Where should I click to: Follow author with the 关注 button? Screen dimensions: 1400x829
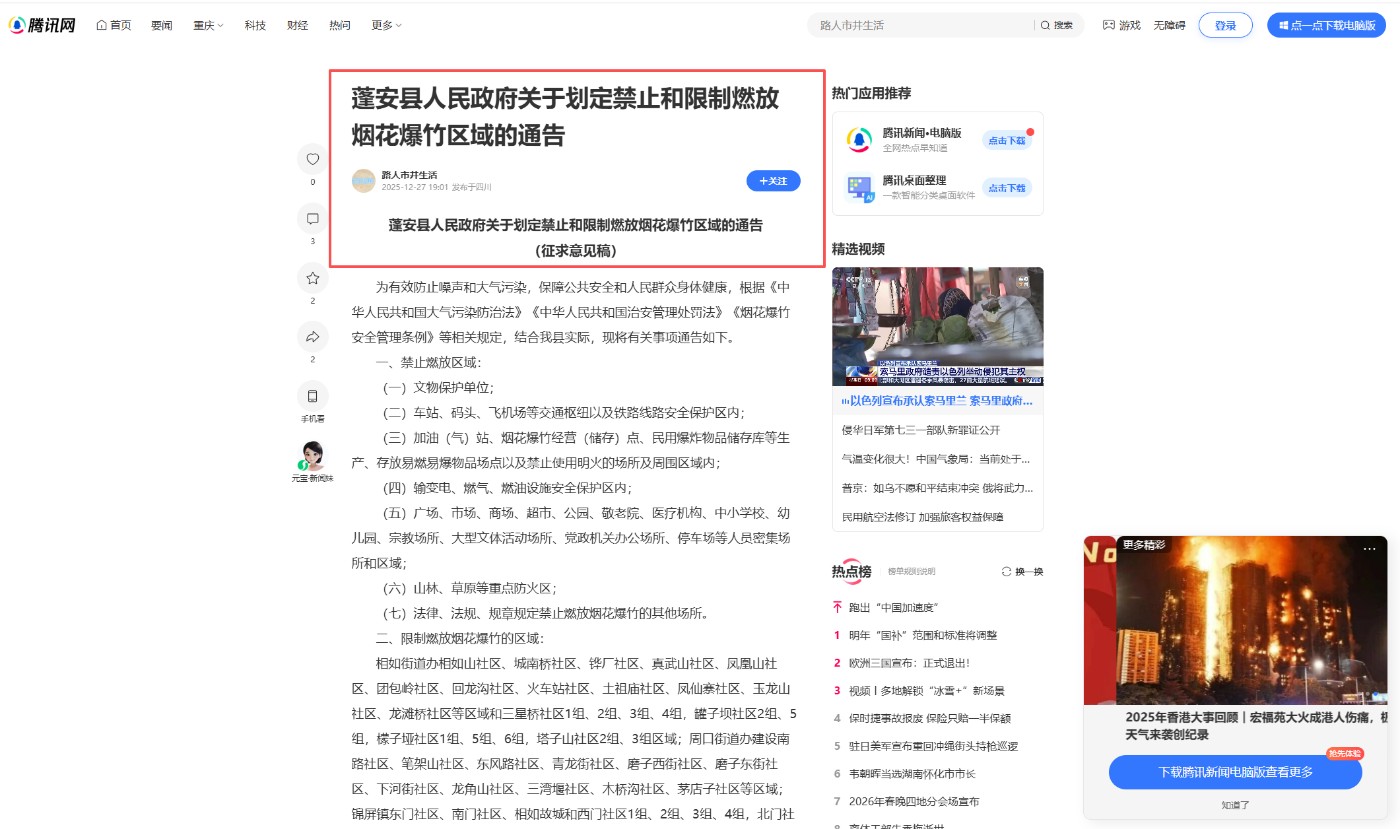tap(773, 181)
